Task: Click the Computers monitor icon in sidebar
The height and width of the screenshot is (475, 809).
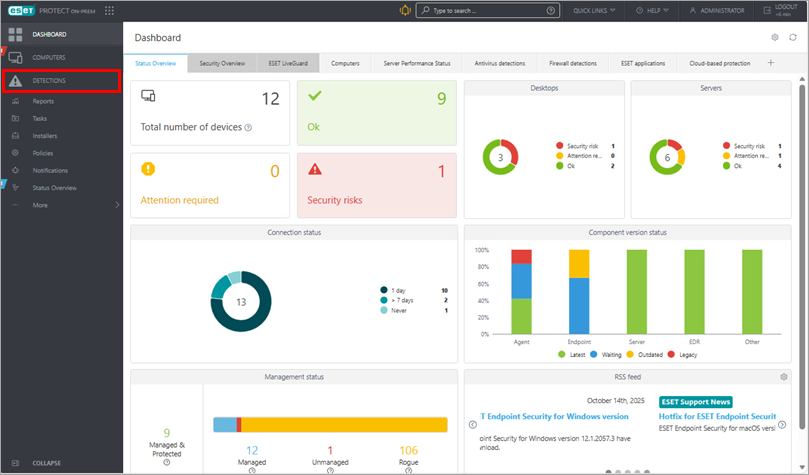Action: coord(15,58)
